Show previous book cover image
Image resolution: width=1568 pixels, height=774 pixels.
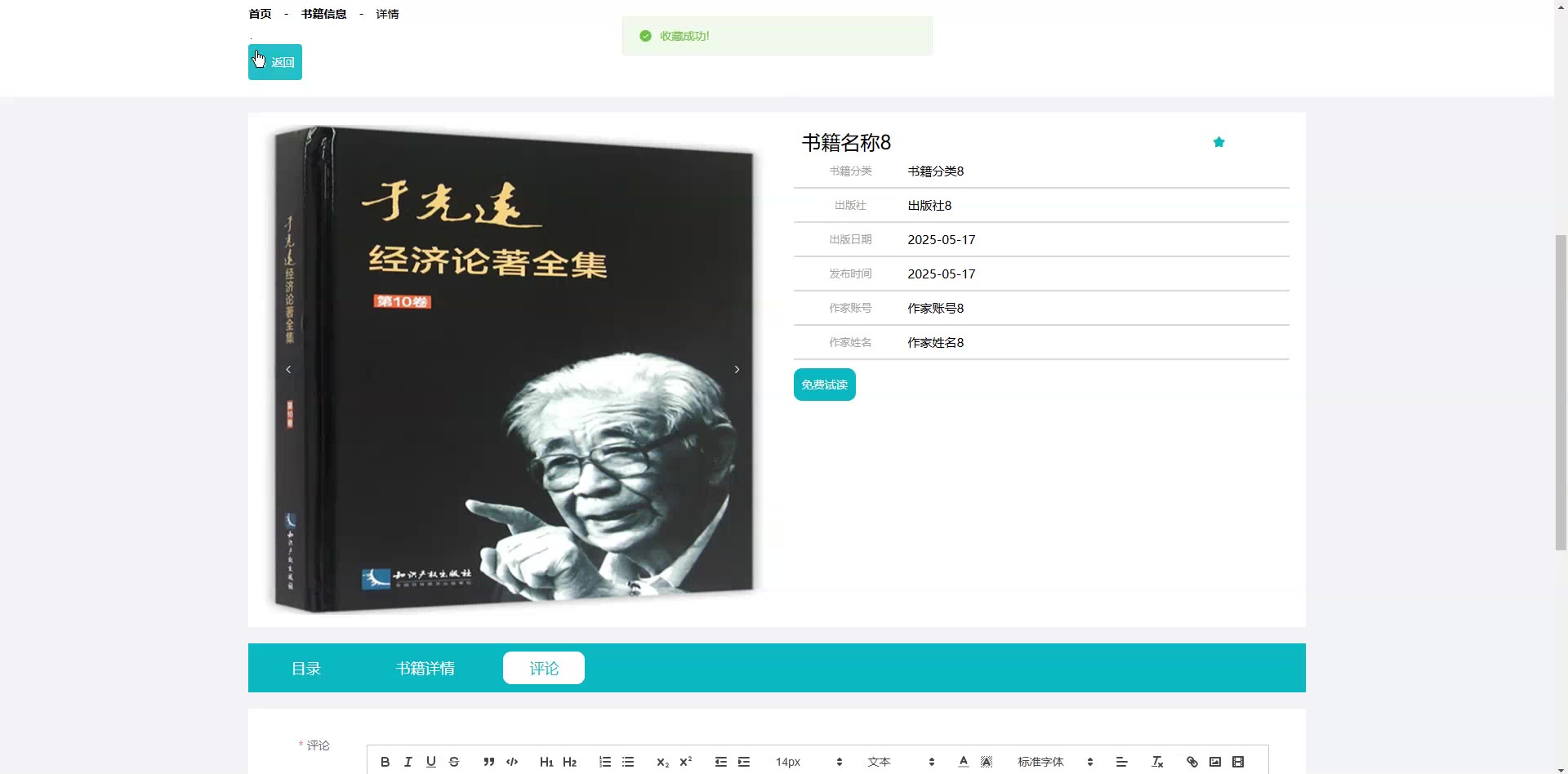click(288, 370)
